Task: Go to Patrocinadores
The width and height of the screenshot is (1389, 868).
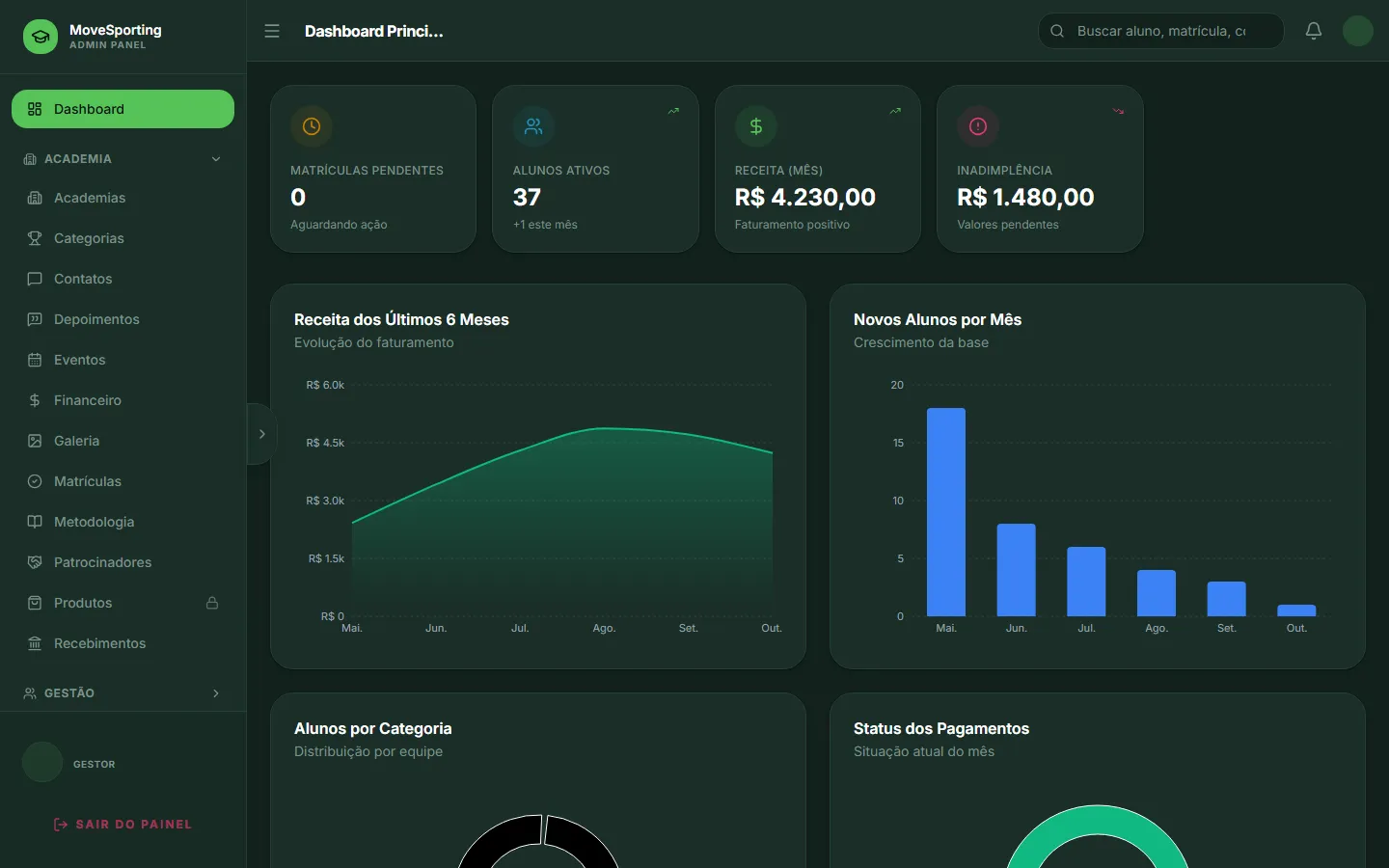Action: [x=123, y=562]
